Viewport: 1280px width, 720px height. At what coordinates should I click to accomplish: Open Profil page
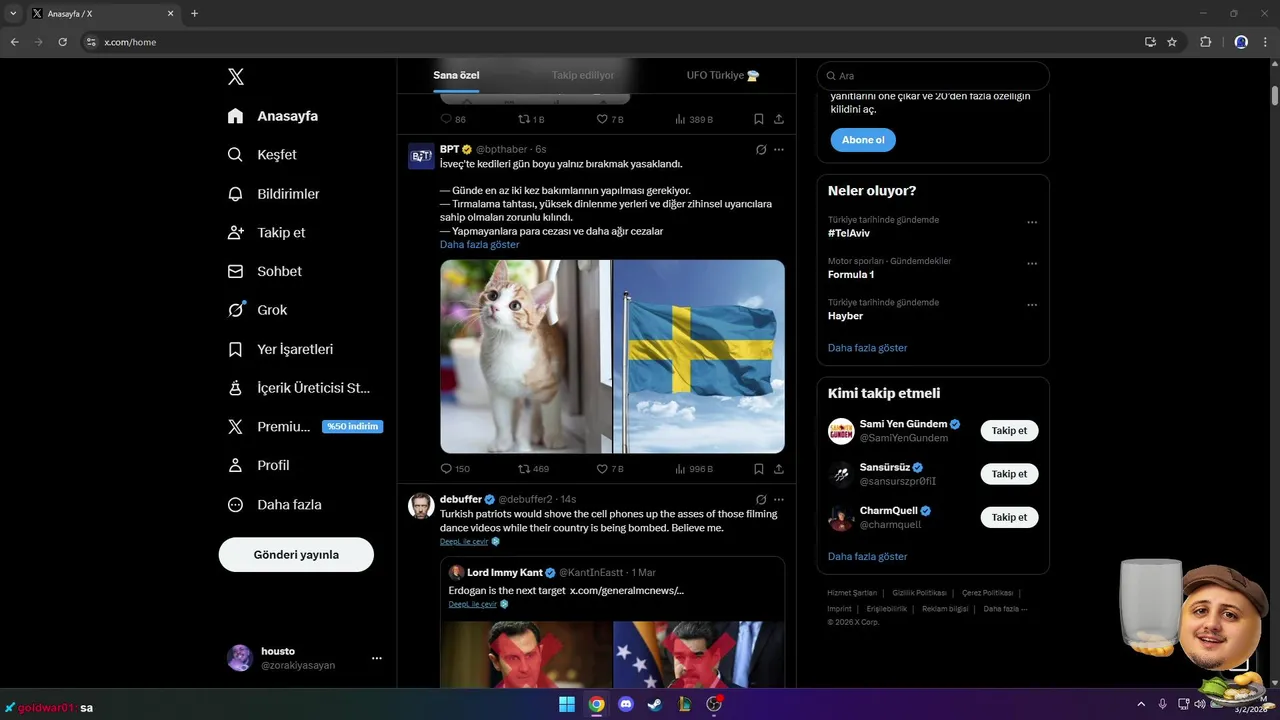[x=258, y=465]
